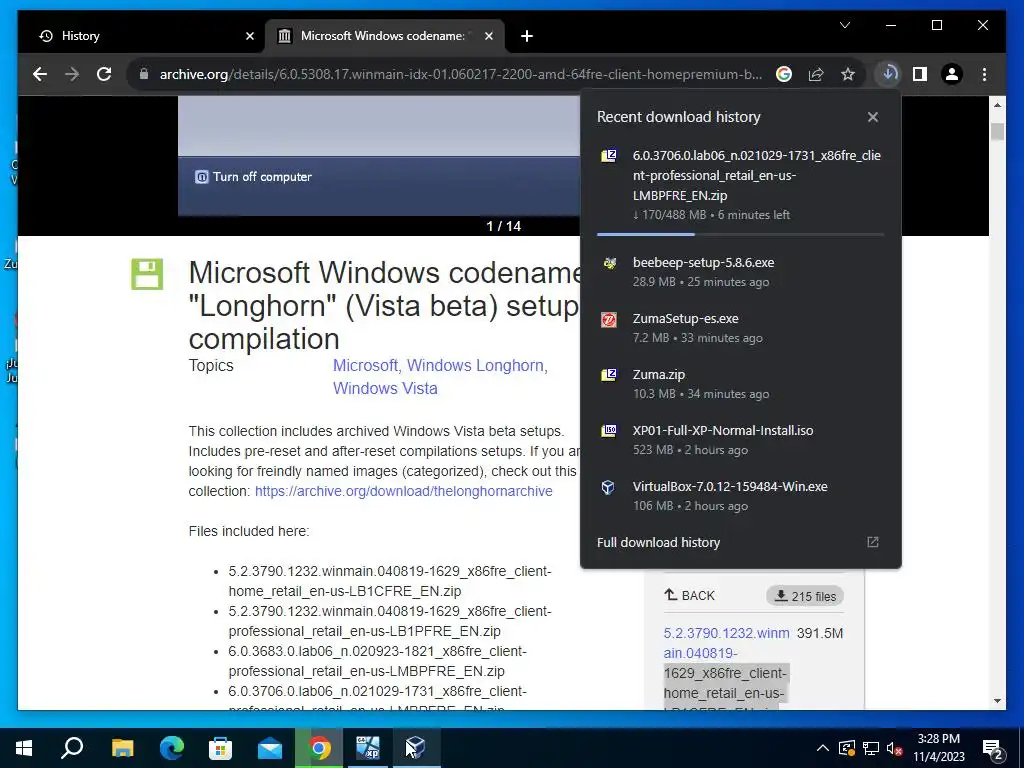Select the Microsoft Windows codename tab
Viewport: 1024px width, 768px height.
click(385, 36)
